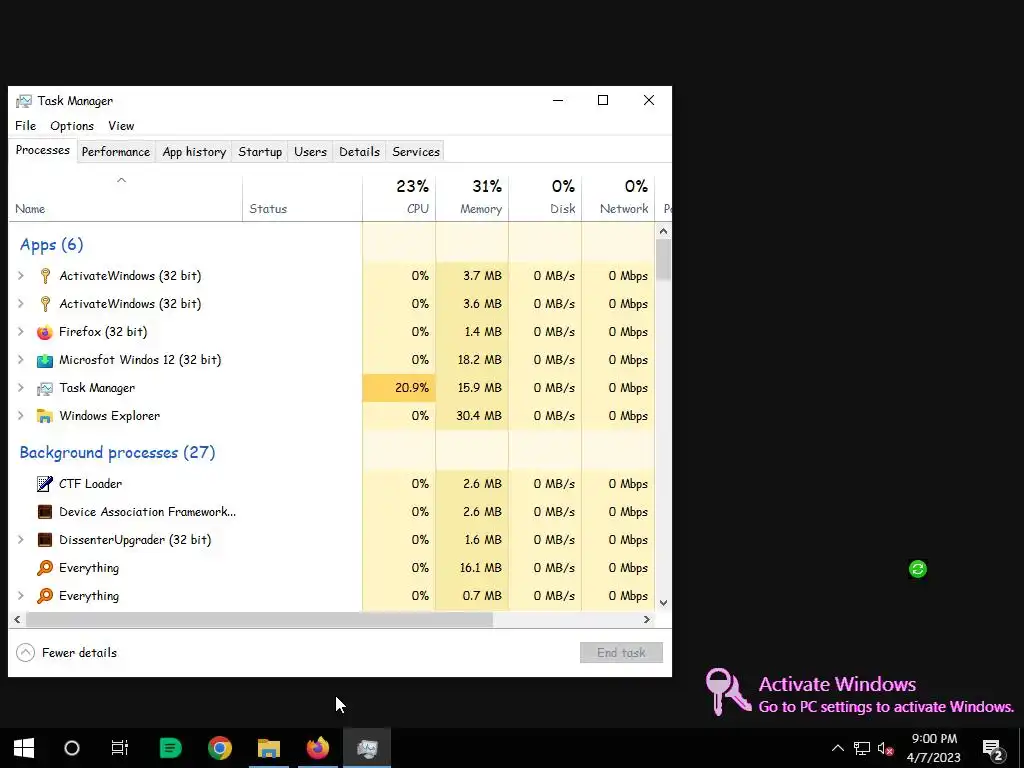Click the vertical scrollbar up arrow
Screen dimensions: 1024x768
(664, 231)
